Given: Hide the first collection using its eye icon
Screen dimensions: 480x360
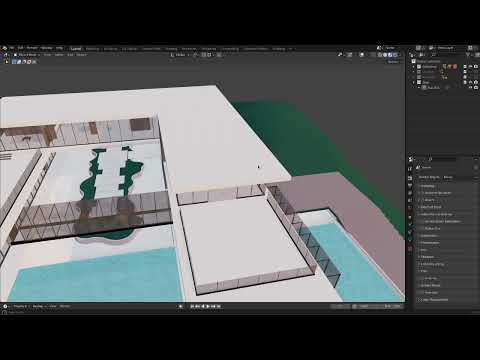Looking at the screenshot, I should [x=470, y=67].
